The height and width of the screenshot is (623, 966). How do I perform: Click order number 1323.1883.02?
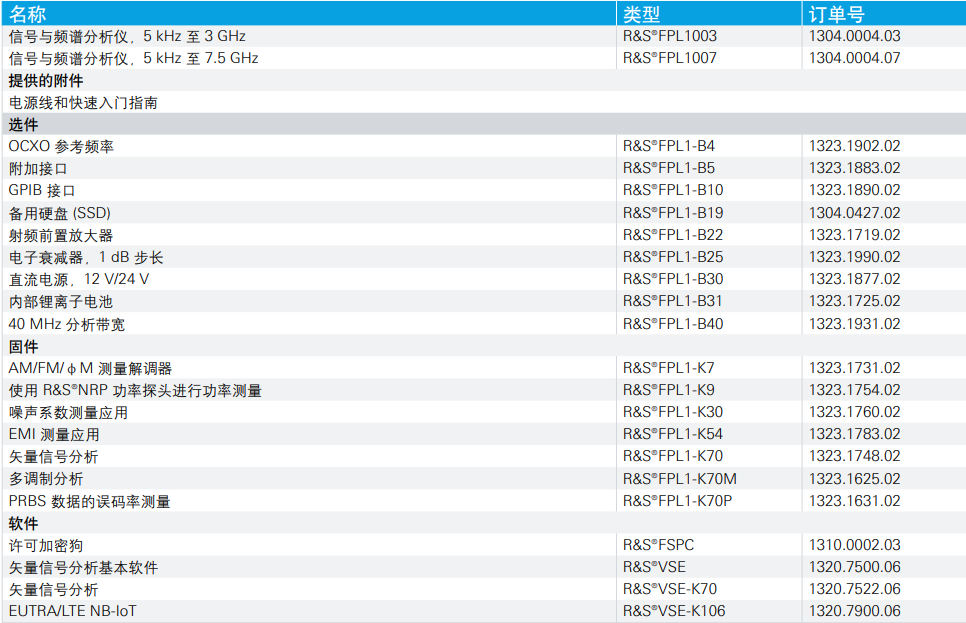854,169
